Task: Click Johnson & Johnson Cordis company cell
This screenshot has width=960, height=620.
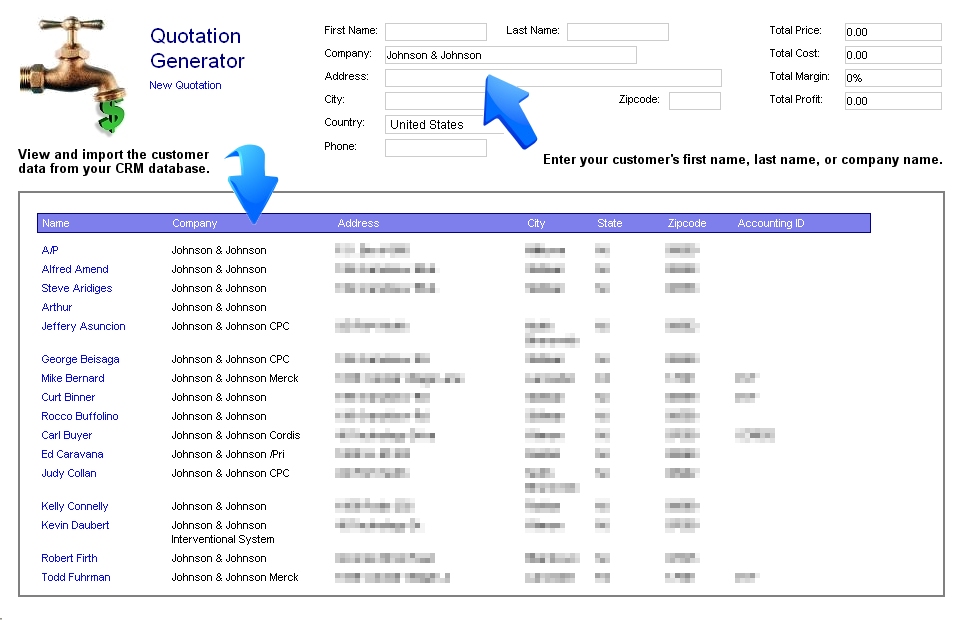Action: pos(236,435)
